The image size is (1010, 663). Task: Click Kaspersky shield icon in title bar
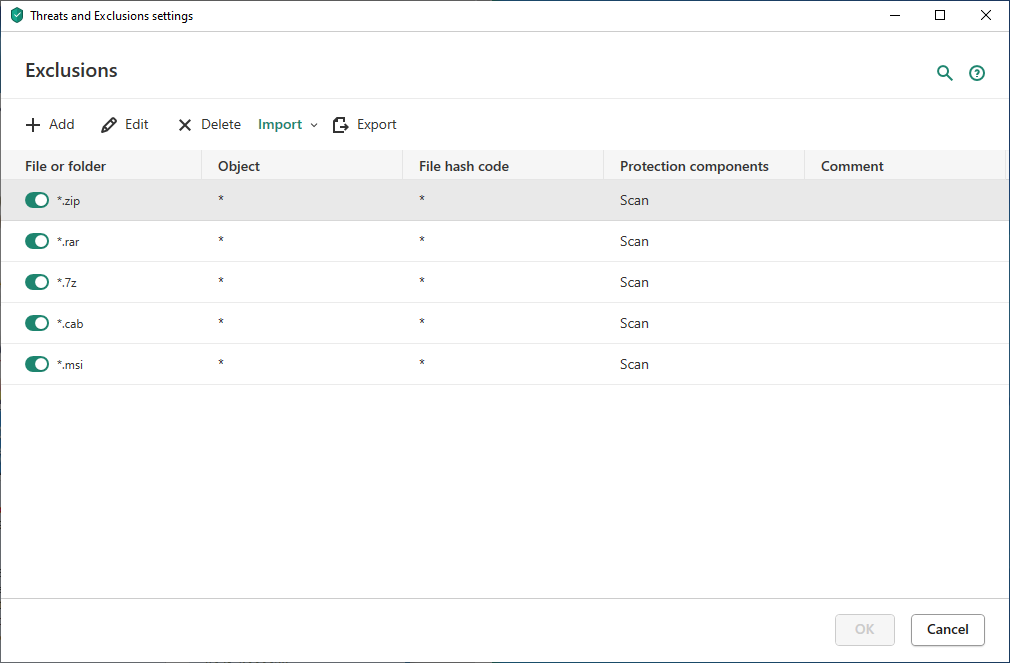(x=16, y=16)
